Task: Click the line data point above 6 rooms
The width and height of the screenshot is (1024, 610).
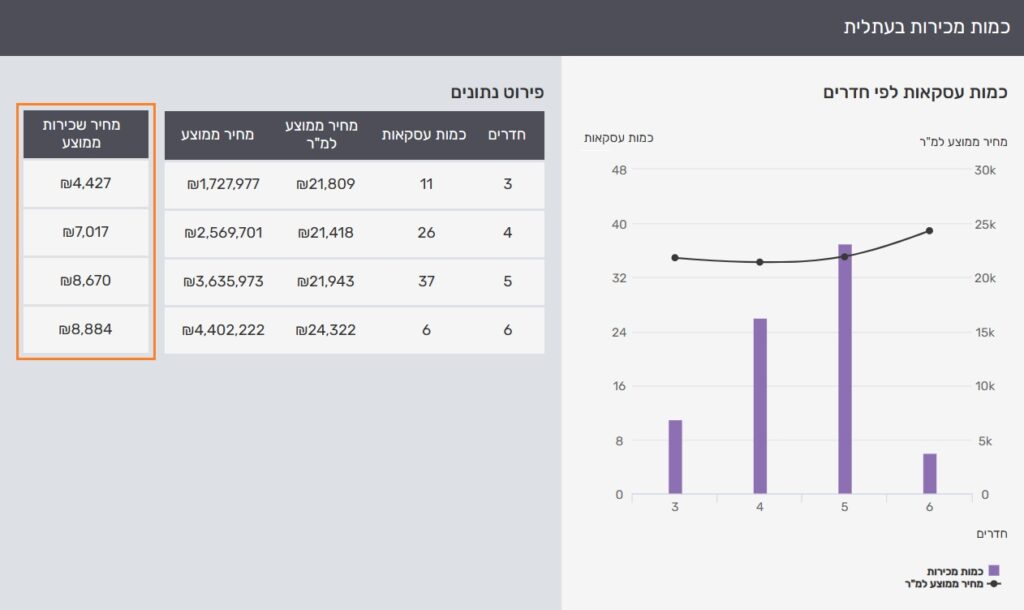Action: (x=929, y=231)
